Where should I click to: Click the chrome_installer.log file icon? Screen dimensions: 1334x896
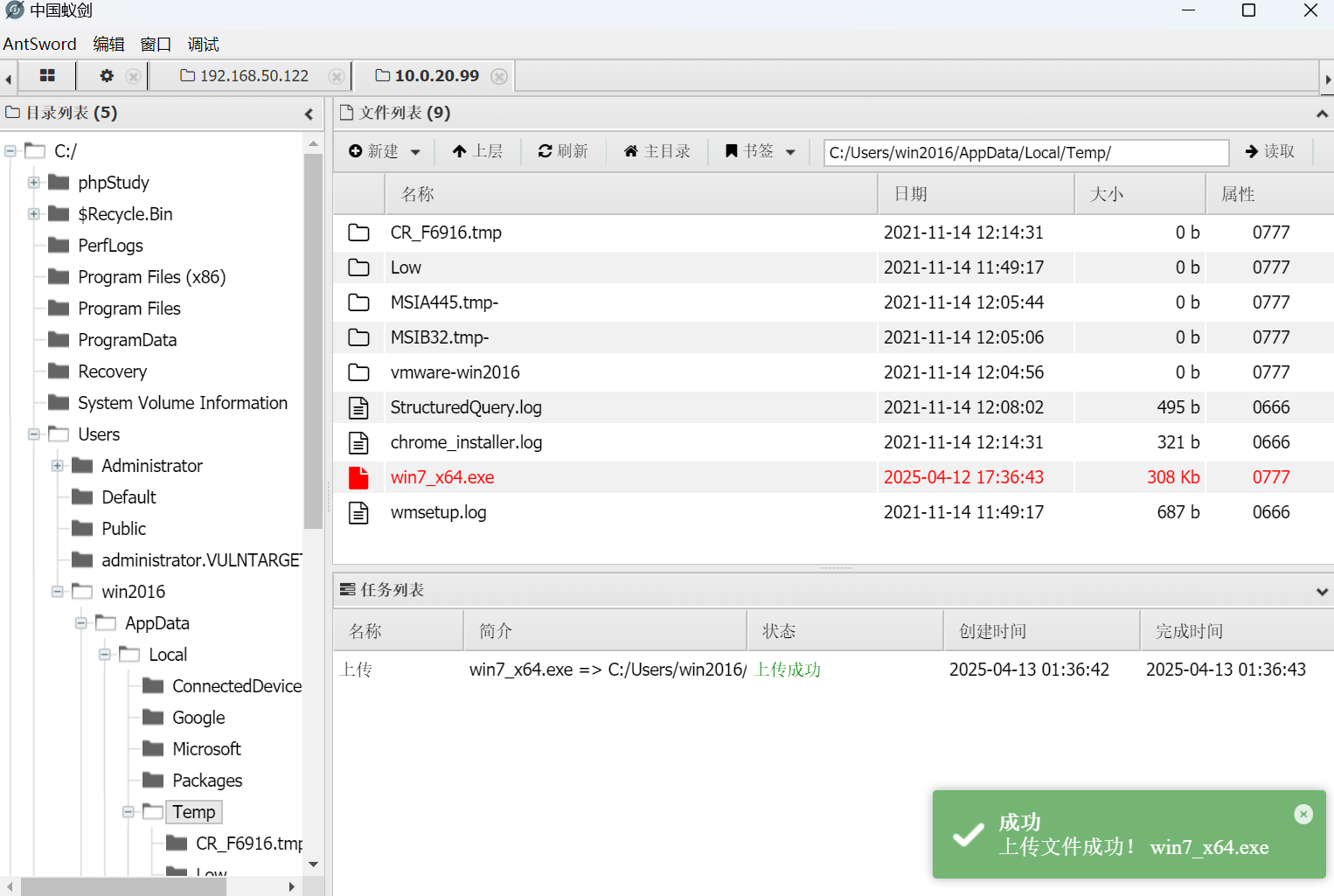click(x=358, y=442)
